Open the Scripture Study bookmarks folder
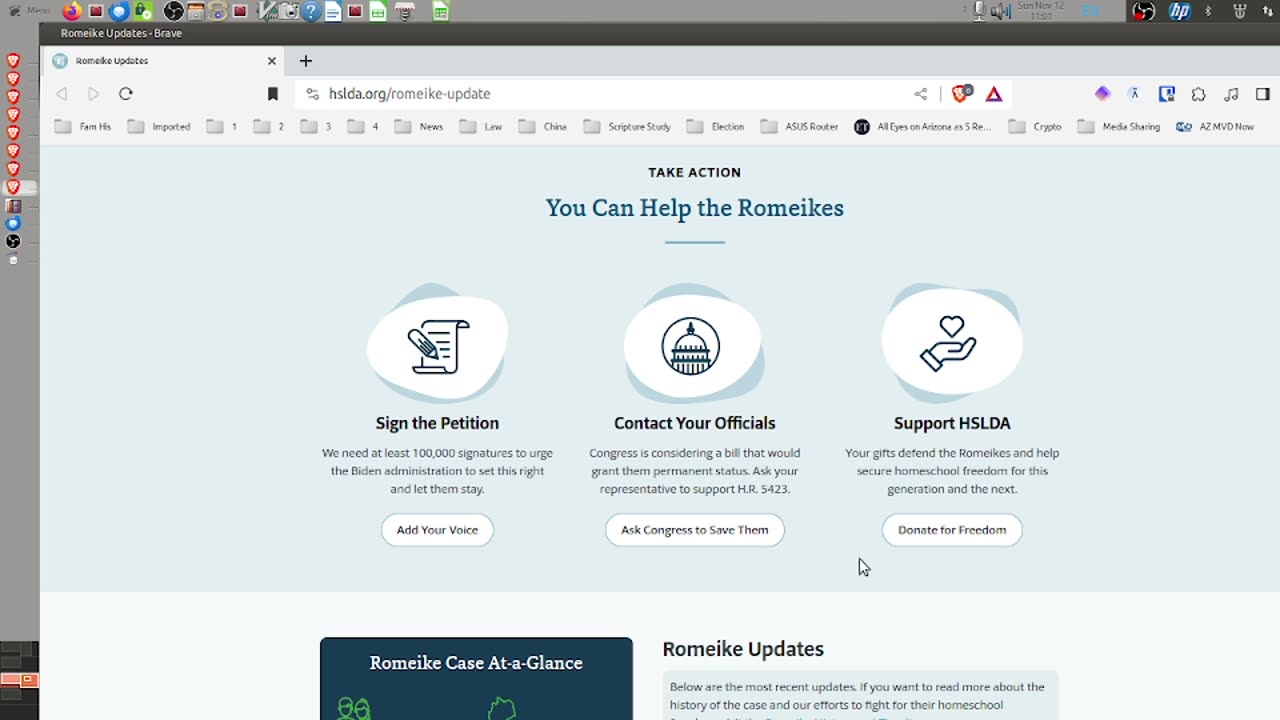 [627, 126]
